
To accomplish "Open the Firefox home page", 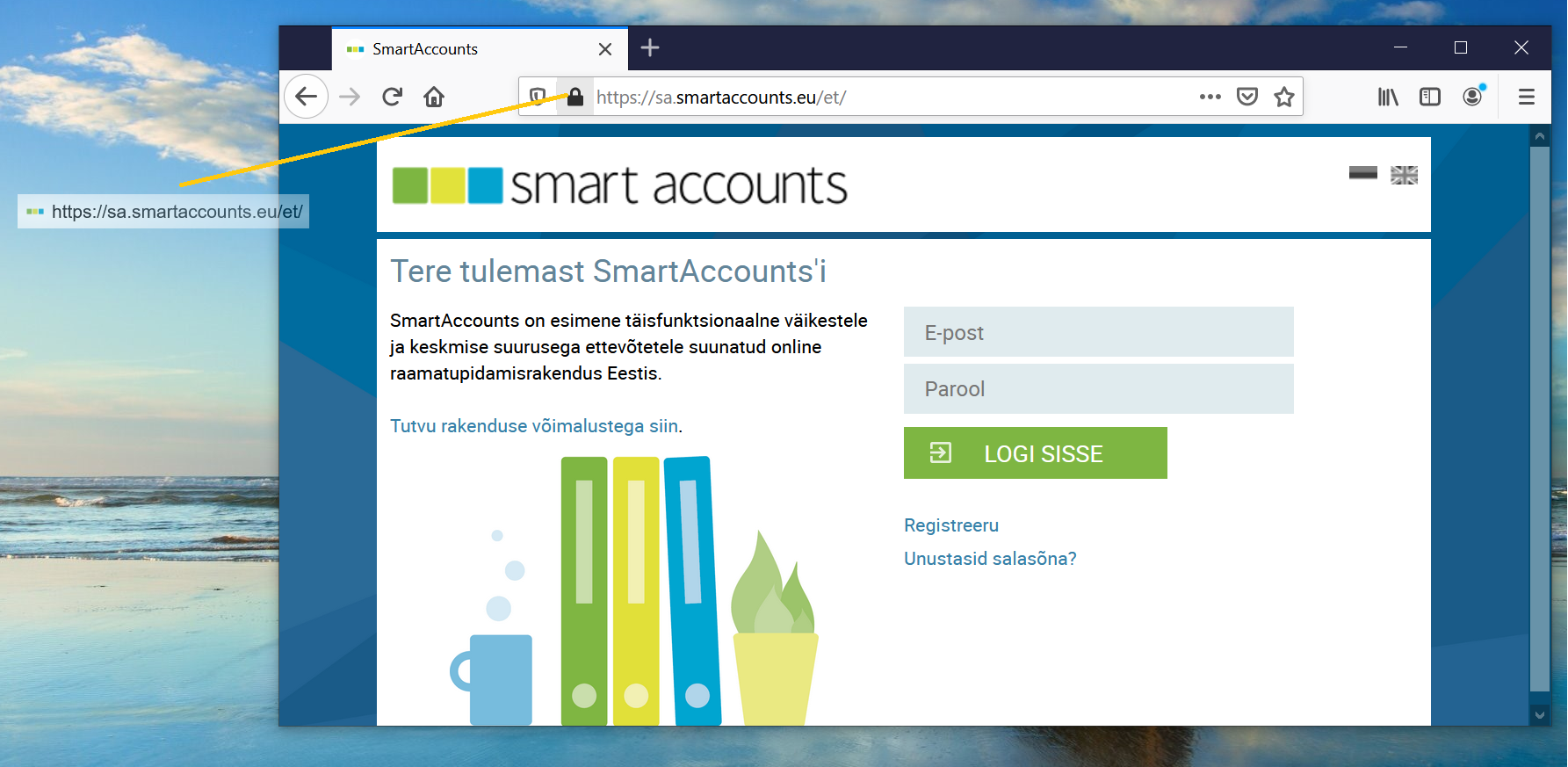I will 434,97.
